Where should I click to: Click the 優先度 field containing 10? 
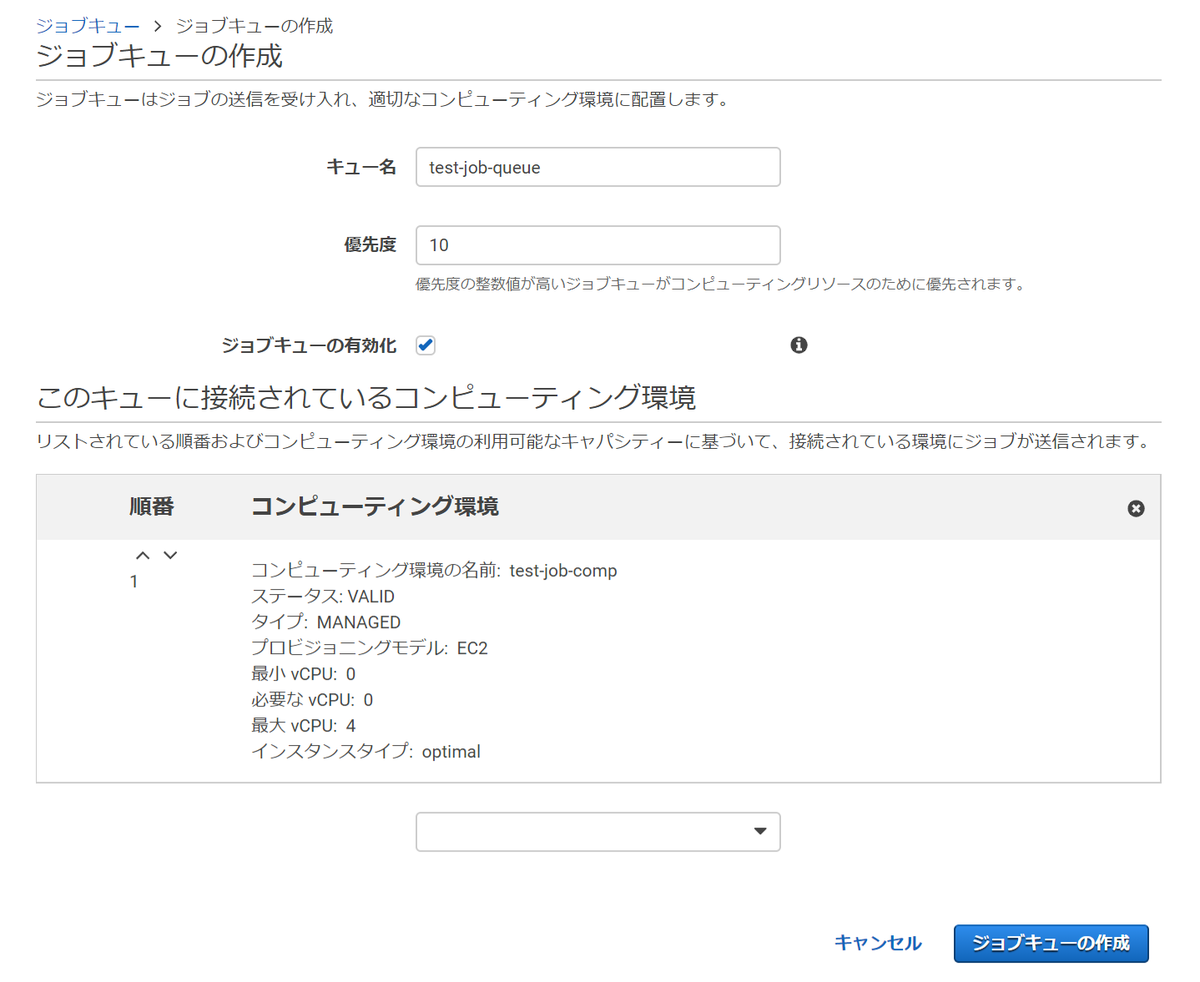pyautogui.click(x=597, y=245)
